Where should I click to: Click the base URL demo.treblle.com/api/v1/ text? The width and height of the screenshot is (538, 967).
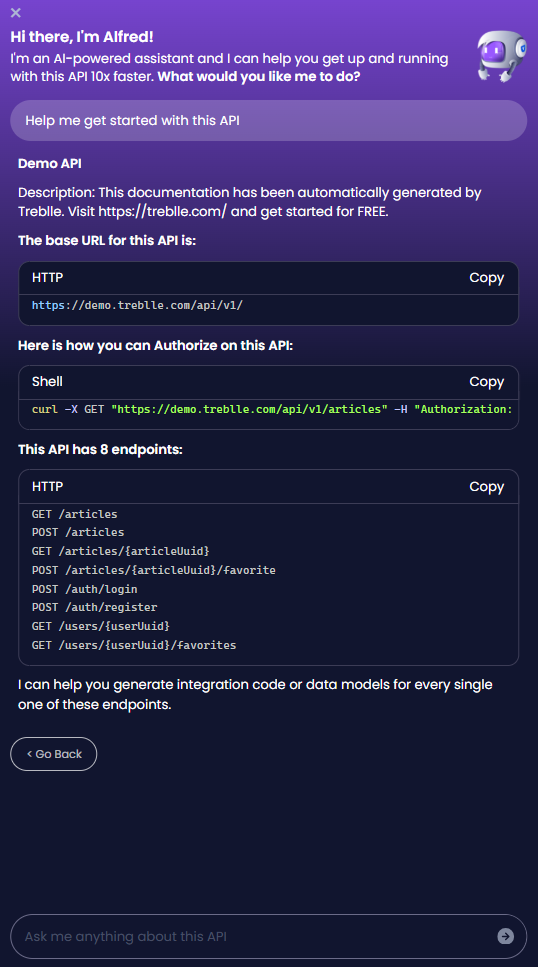click(x=138, y=305)
